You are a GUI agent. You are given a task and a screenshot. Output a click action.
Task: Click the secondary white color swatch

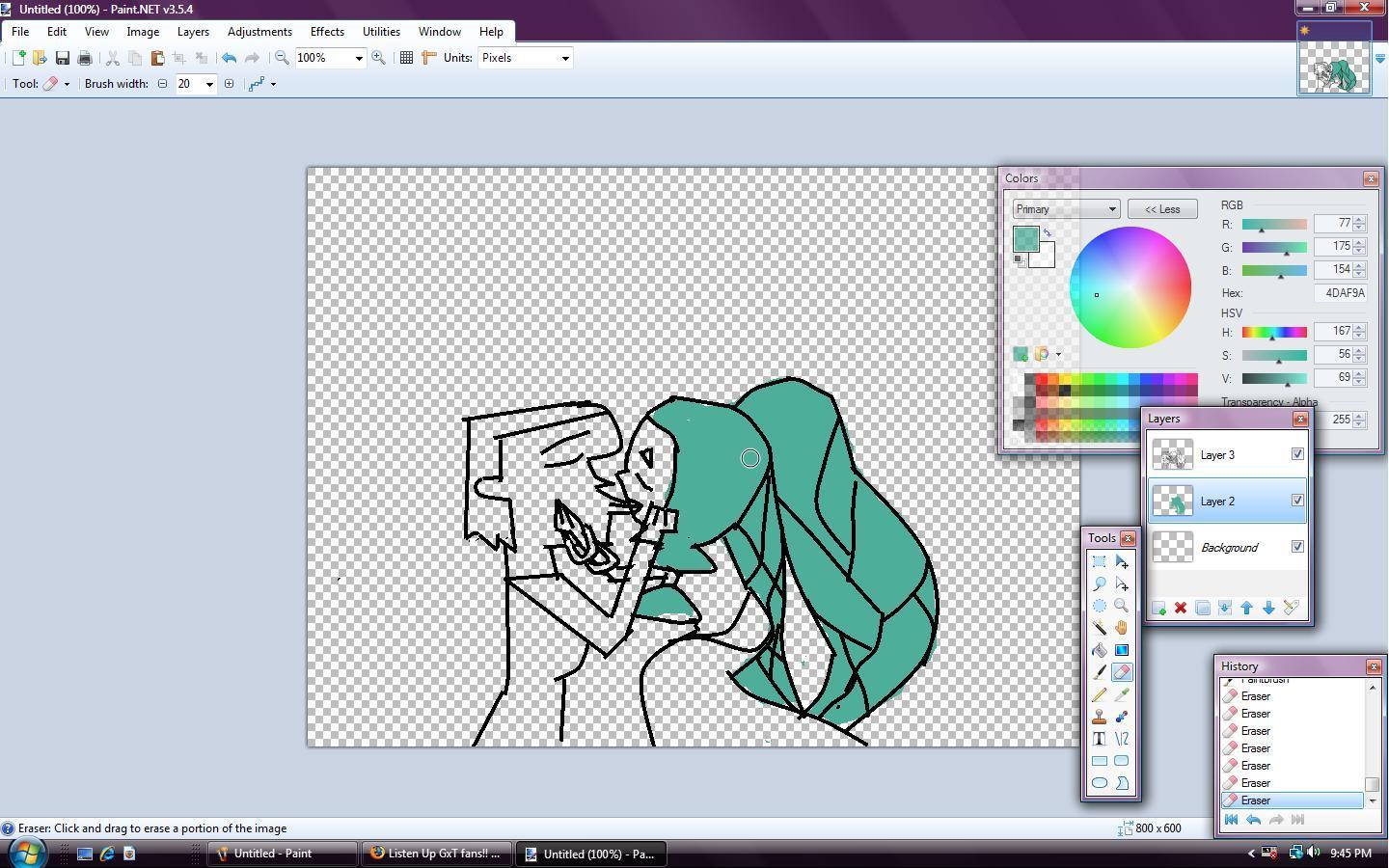(1045, 257)
